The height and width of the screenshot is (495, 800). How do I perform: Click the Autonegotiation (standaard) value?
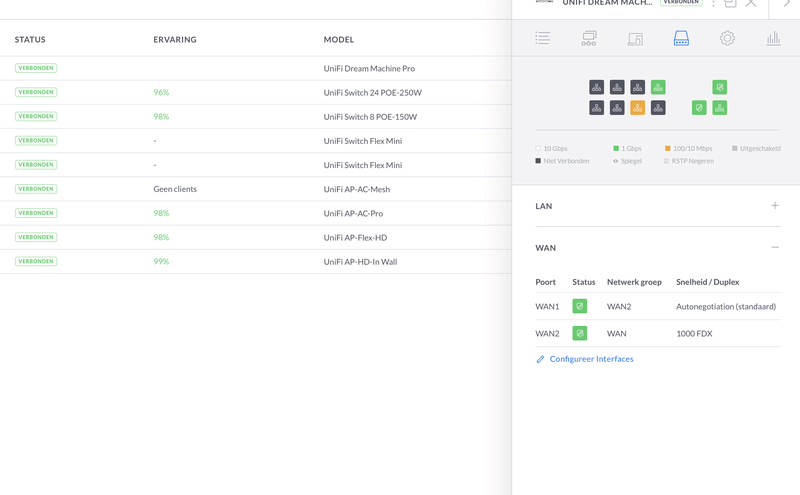(x=726, y=306)
